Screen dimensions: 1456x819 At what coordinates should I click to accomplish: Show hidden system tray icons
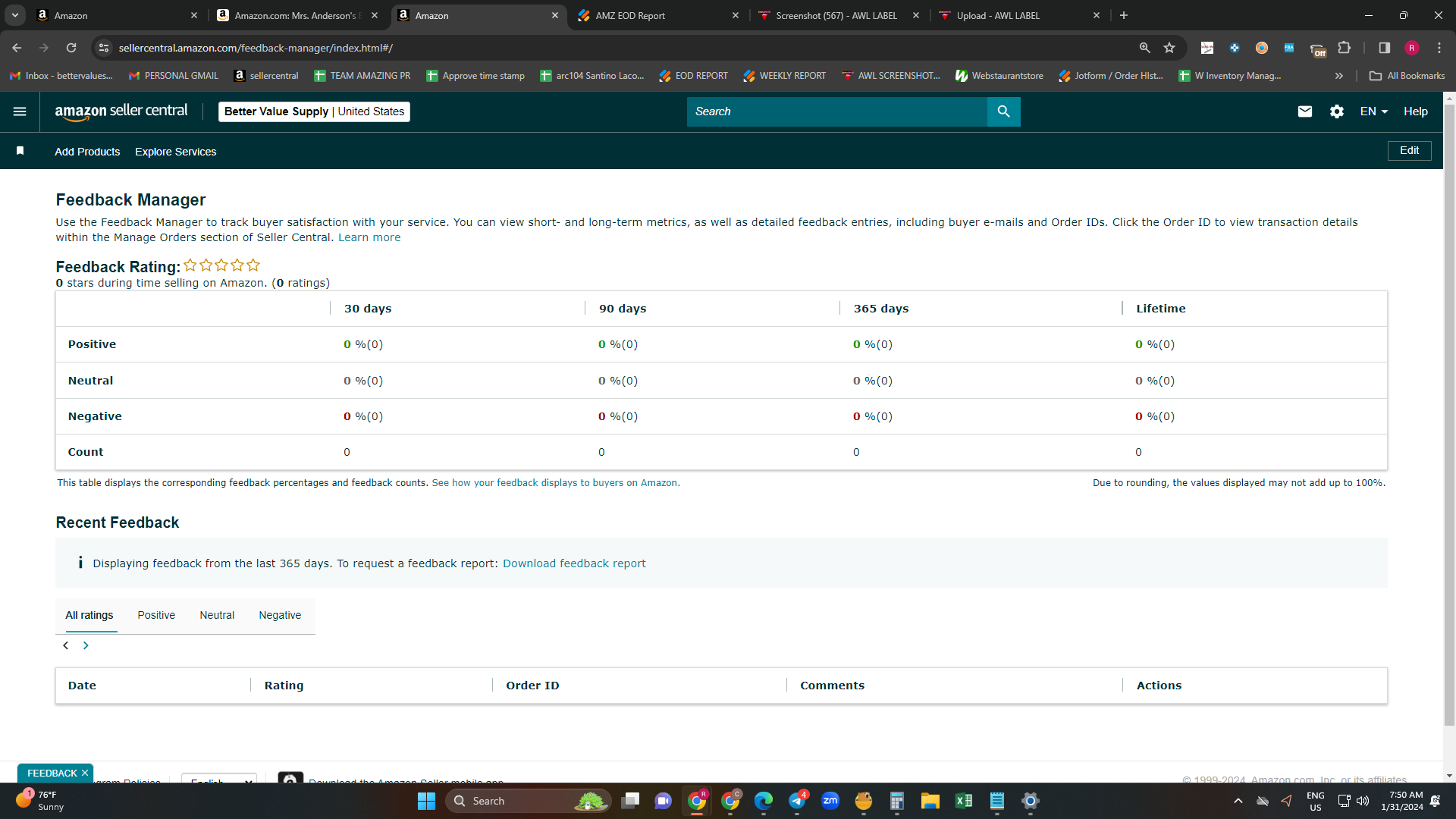point(1238,801)
